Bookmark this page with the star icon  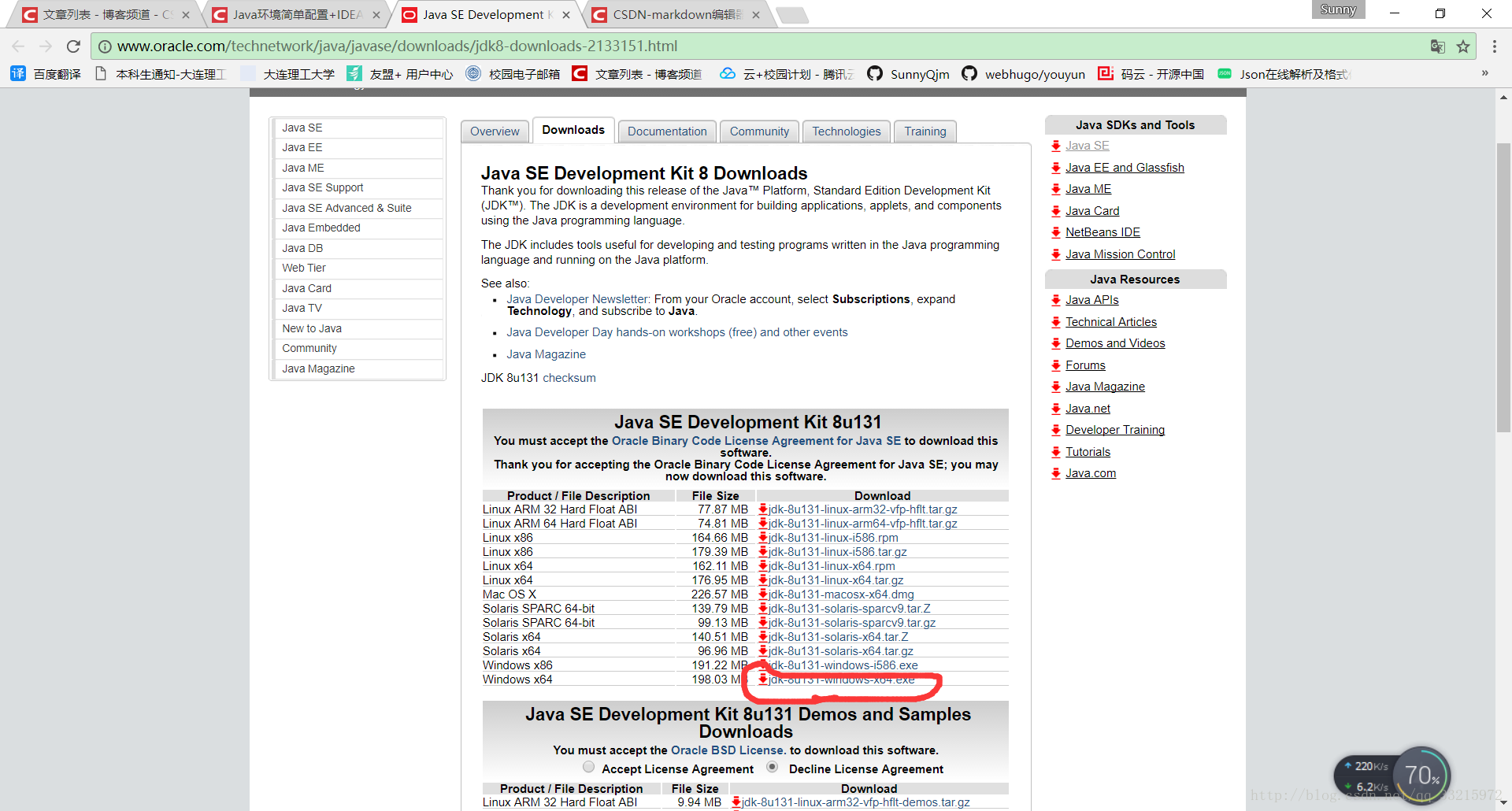1463,46
